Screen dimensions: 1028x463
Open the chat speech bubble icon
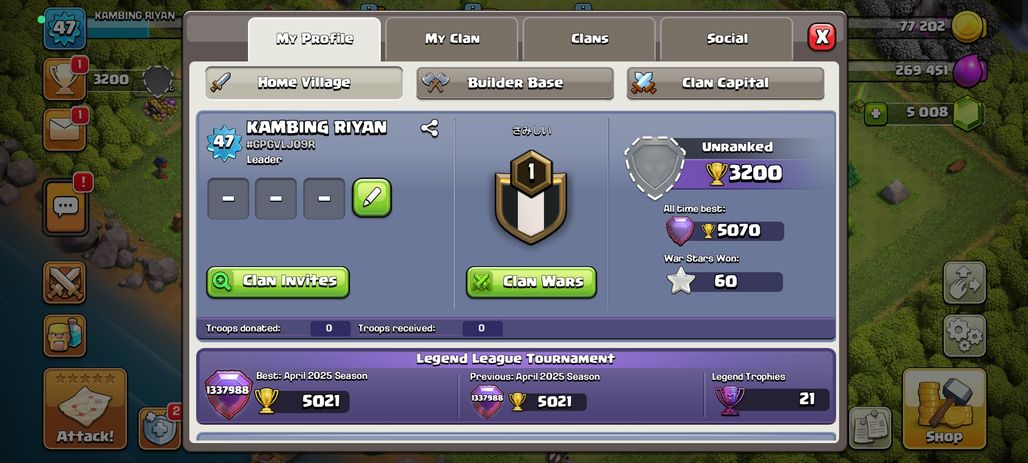66,208
